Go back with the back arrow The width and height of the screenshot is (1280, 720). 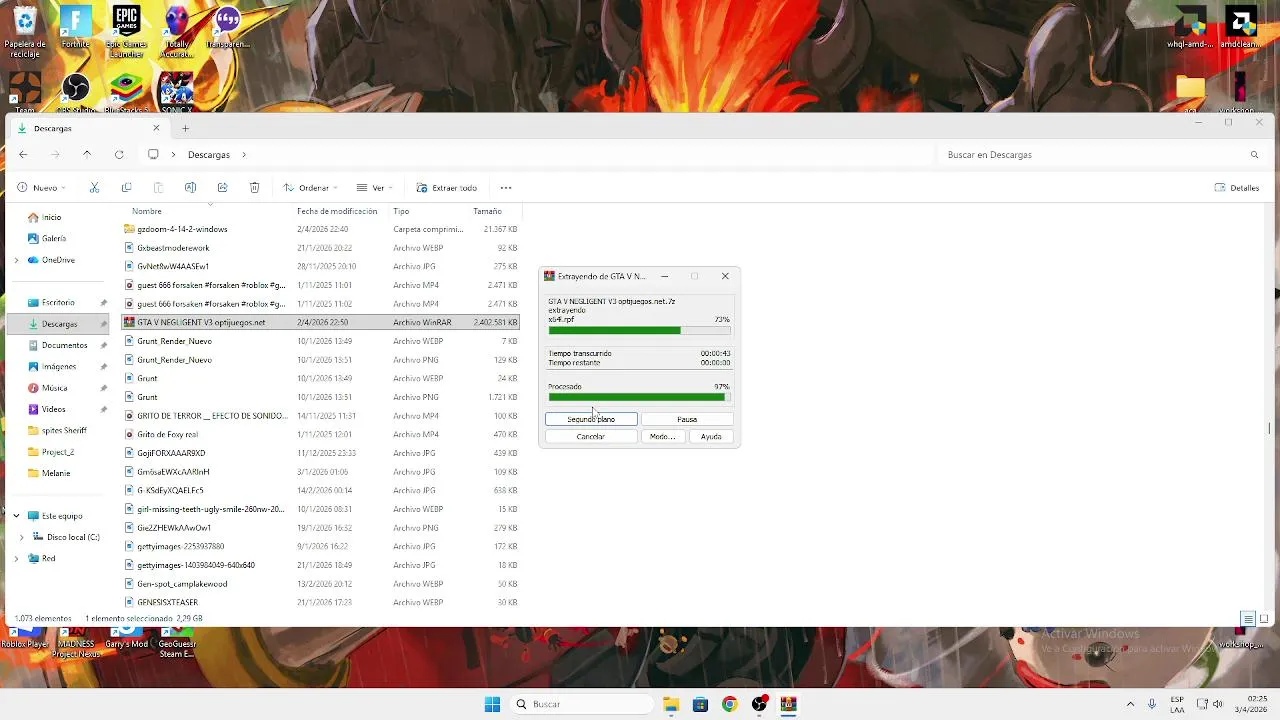pyautogui.click(x=23, y=154)
